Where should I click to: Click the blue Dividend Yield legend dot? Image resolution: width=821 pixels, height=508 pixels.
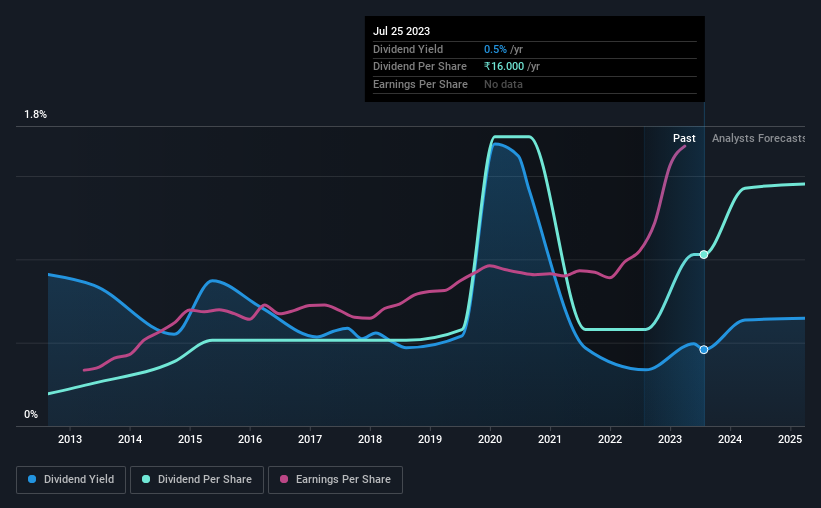click(x=32, y=479)
